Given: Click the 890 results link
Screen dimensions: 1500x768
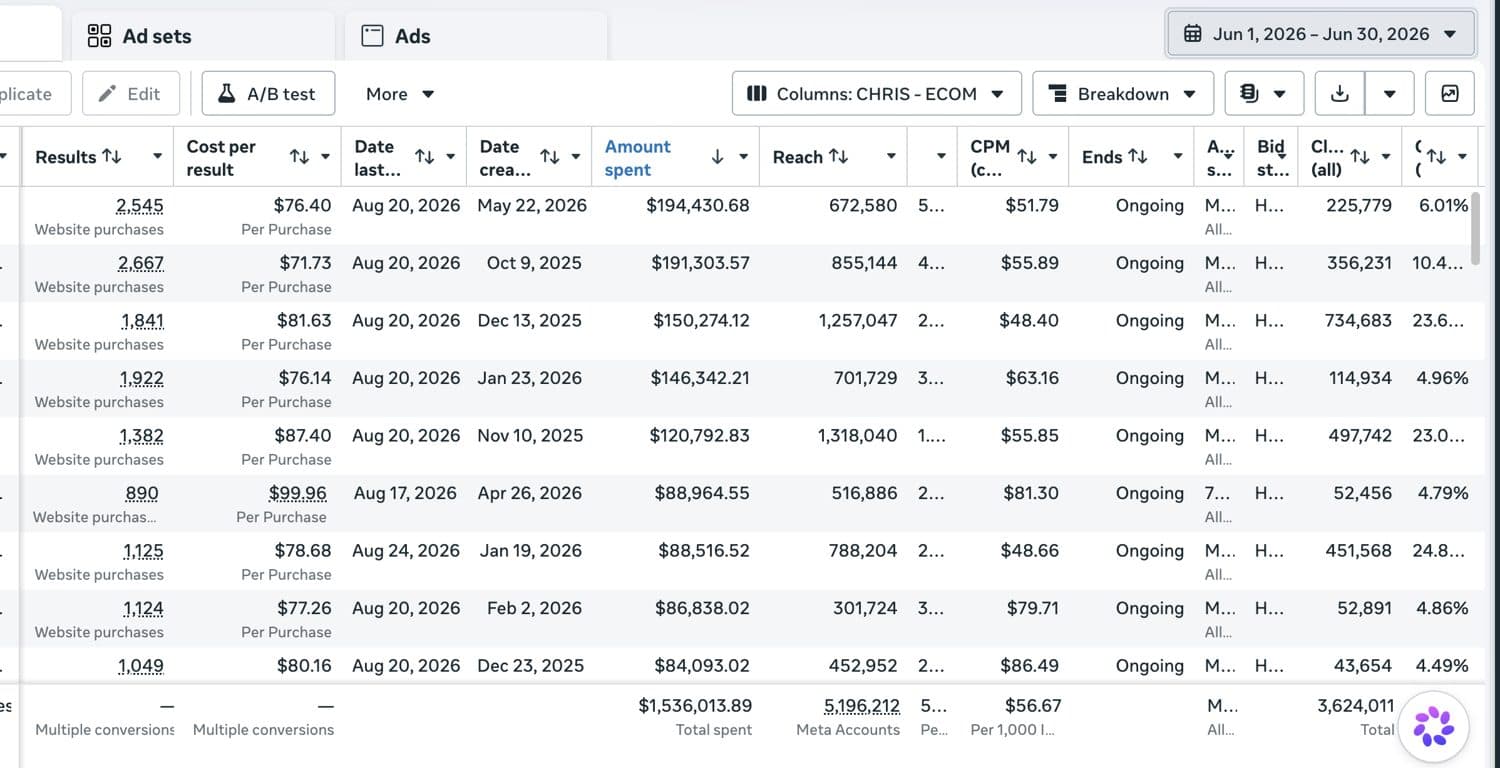Looking at the screenshot, I should (x=142, y=493).
